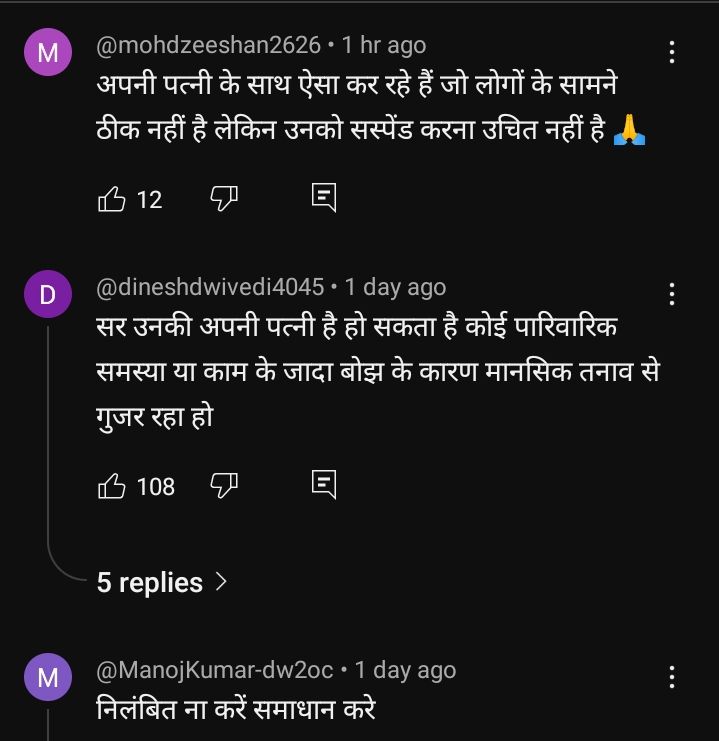Reply to @mohdzeeshan2626's comment
This screenshot has width=719, height=741.
pyautogui.click(x=323, y=197)
